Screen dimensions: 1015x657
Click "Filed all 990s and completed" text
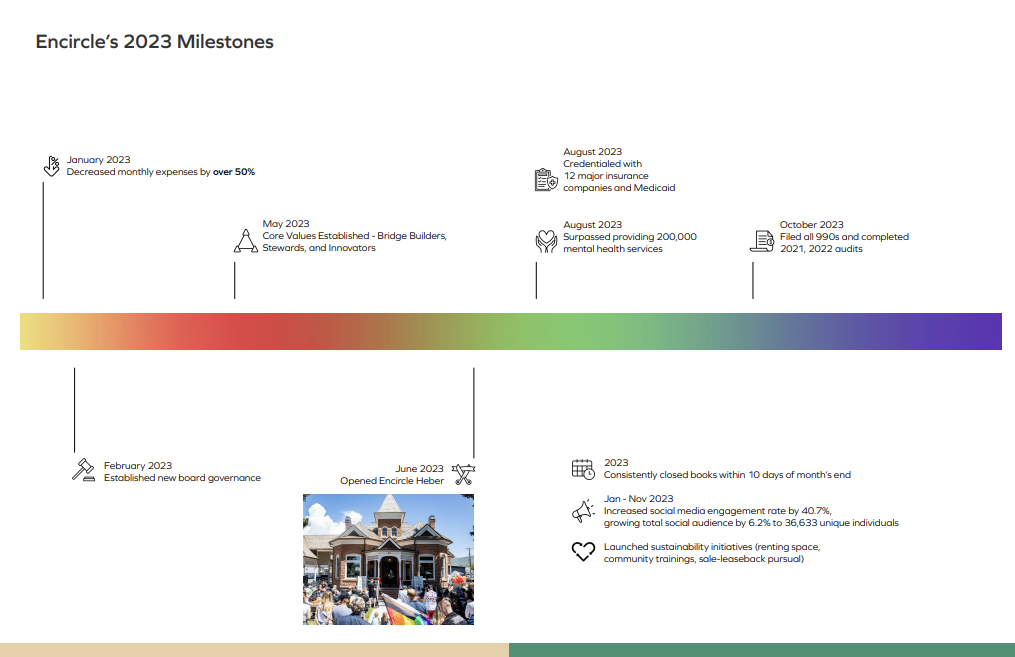pos(844,237)
